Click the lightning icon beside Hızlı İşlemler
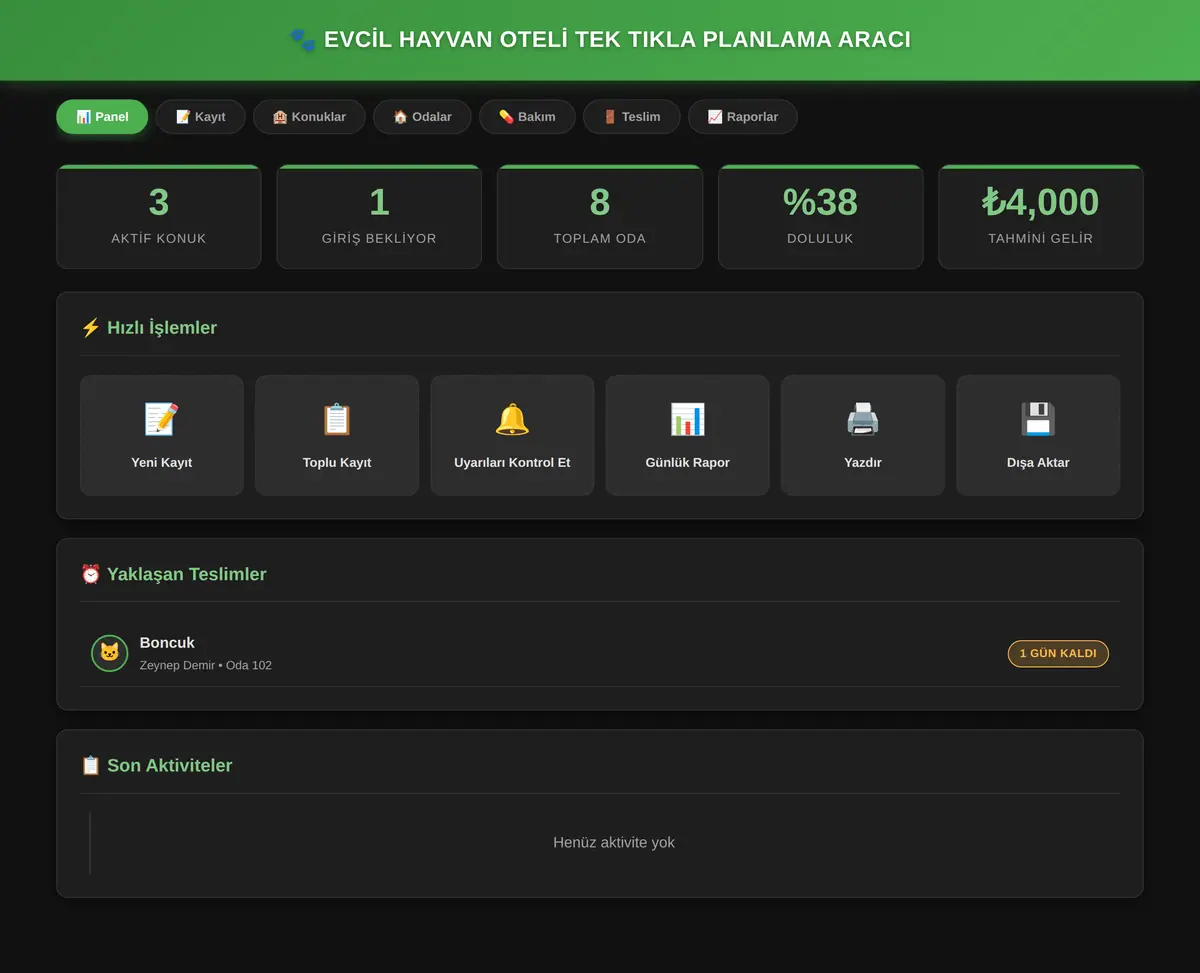The image size is (1200, 973). click(x=91, y=328)
